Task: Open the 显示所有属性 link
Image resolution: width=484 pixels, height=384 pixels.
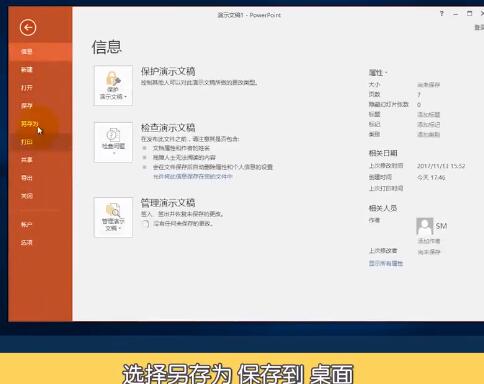Action: point(386,263)
